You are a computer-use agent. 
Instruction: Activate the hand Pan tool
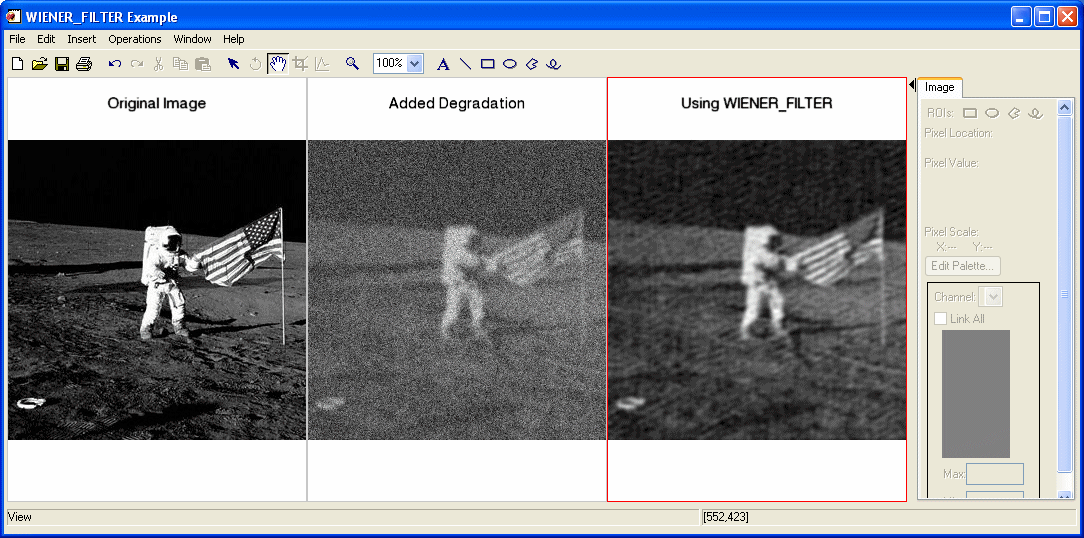click(278, 64)
